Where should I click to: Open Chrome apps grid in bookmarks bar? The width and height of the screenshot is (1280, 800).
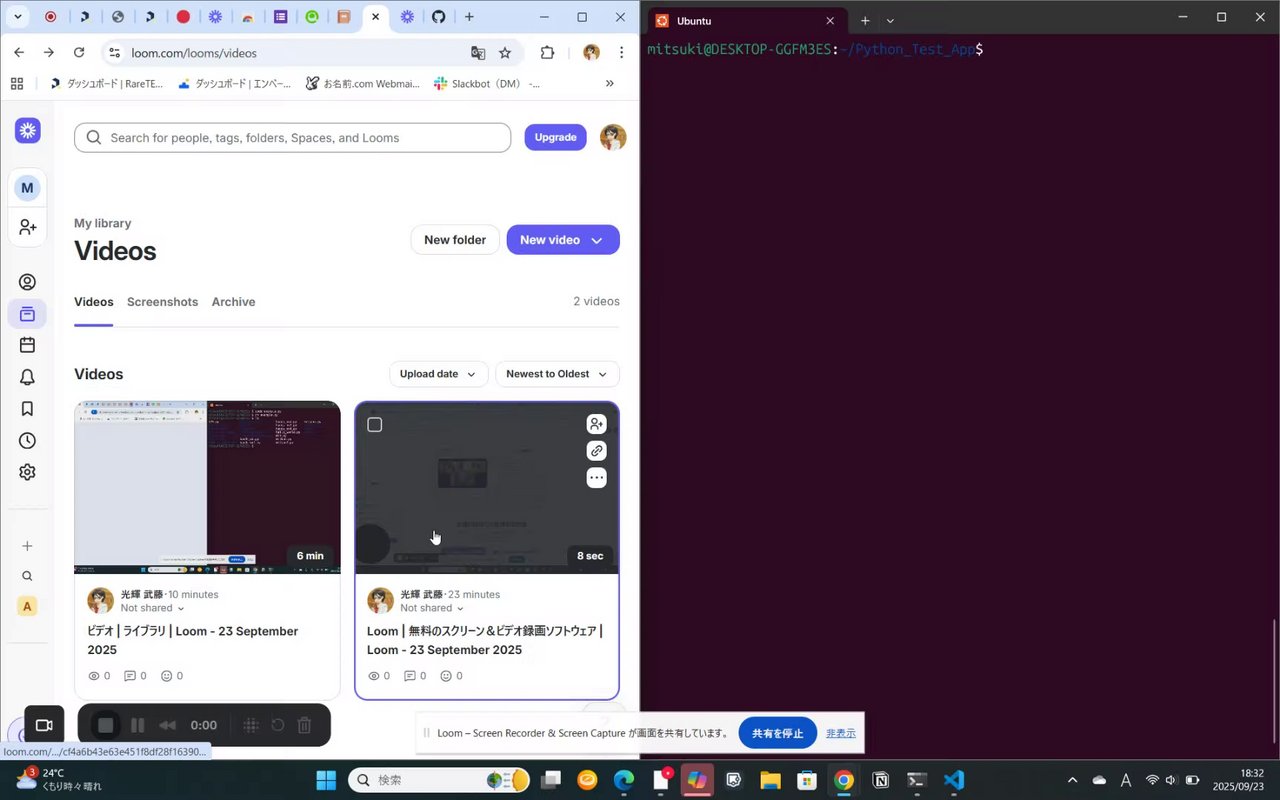point(17,84)
